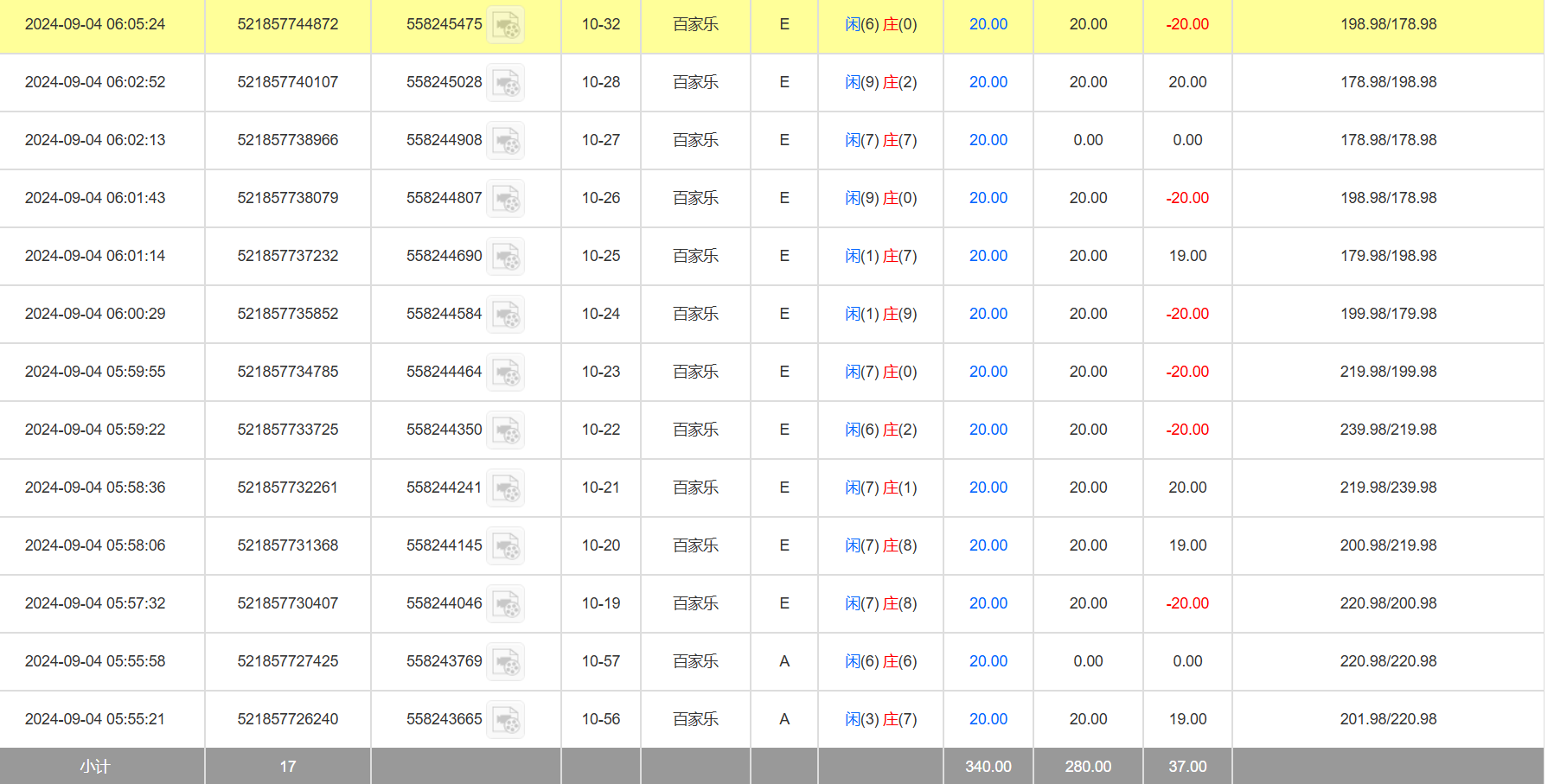Click the 小计 subtotal row label
Image resolution: width=1554 pixels, height=784 pixels.
point(95,767)
